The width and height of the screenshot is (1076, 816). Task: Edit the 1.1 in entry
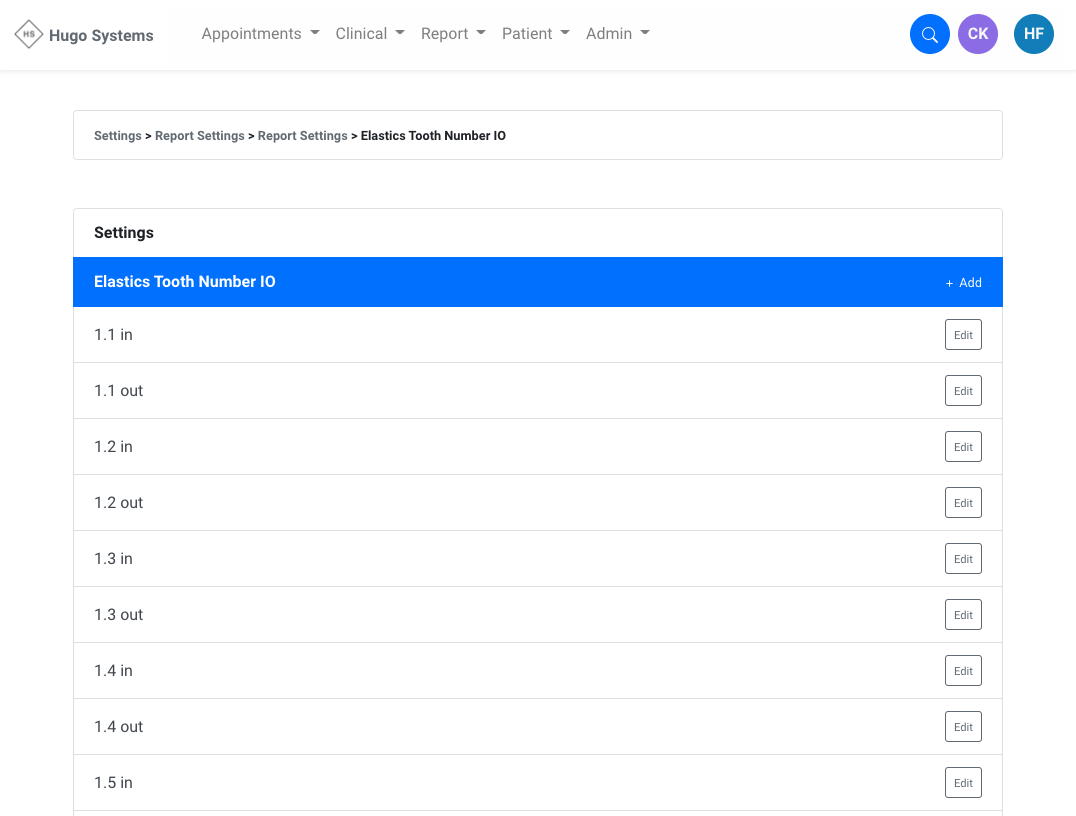[962, 335]
